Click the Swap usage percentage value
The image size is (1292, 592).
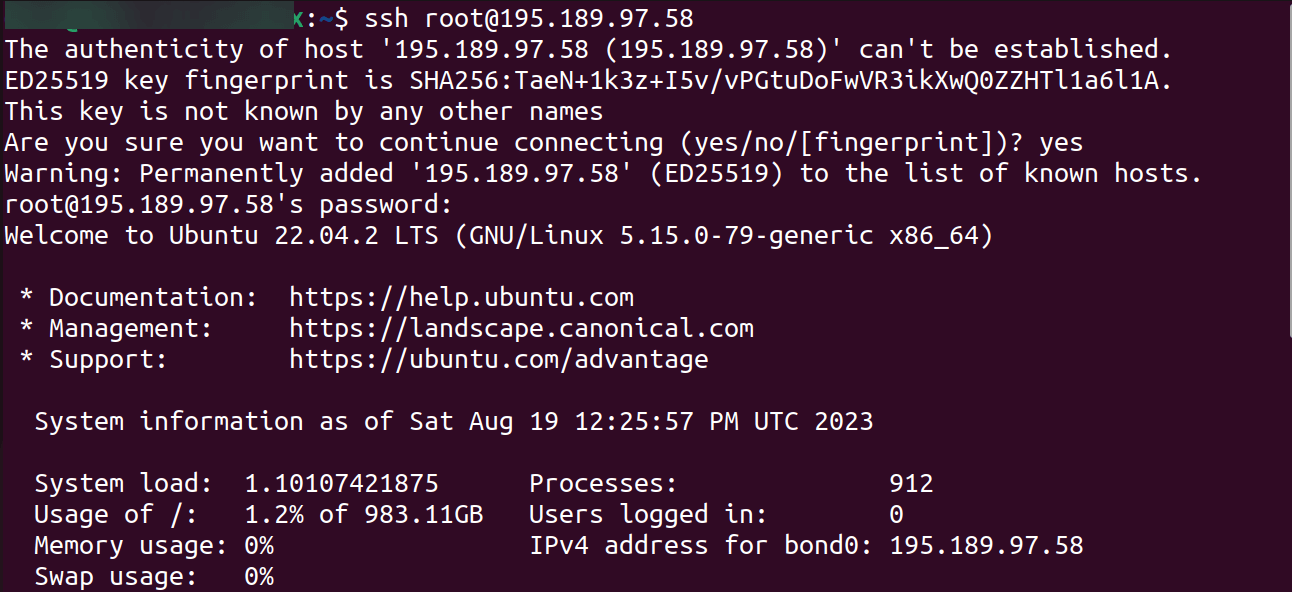tap(259, 576)
